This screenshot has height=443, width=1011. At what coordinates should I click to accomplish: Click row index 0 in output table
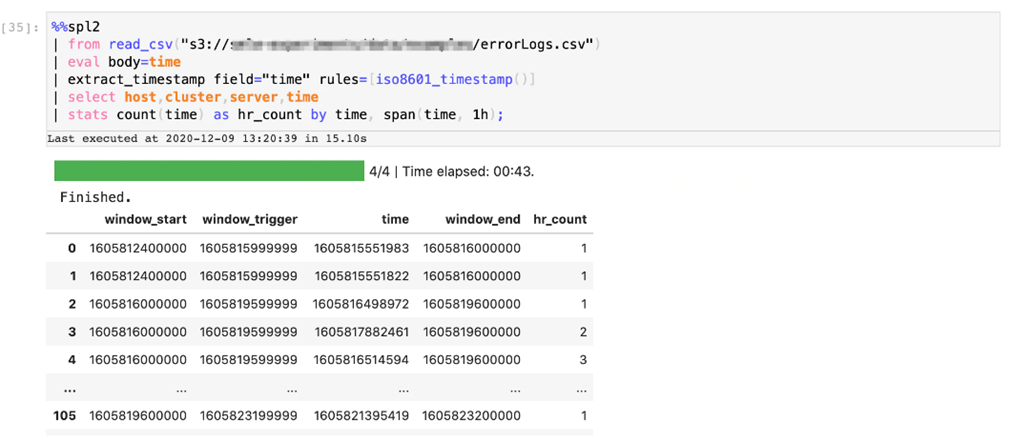pos(71,247)
